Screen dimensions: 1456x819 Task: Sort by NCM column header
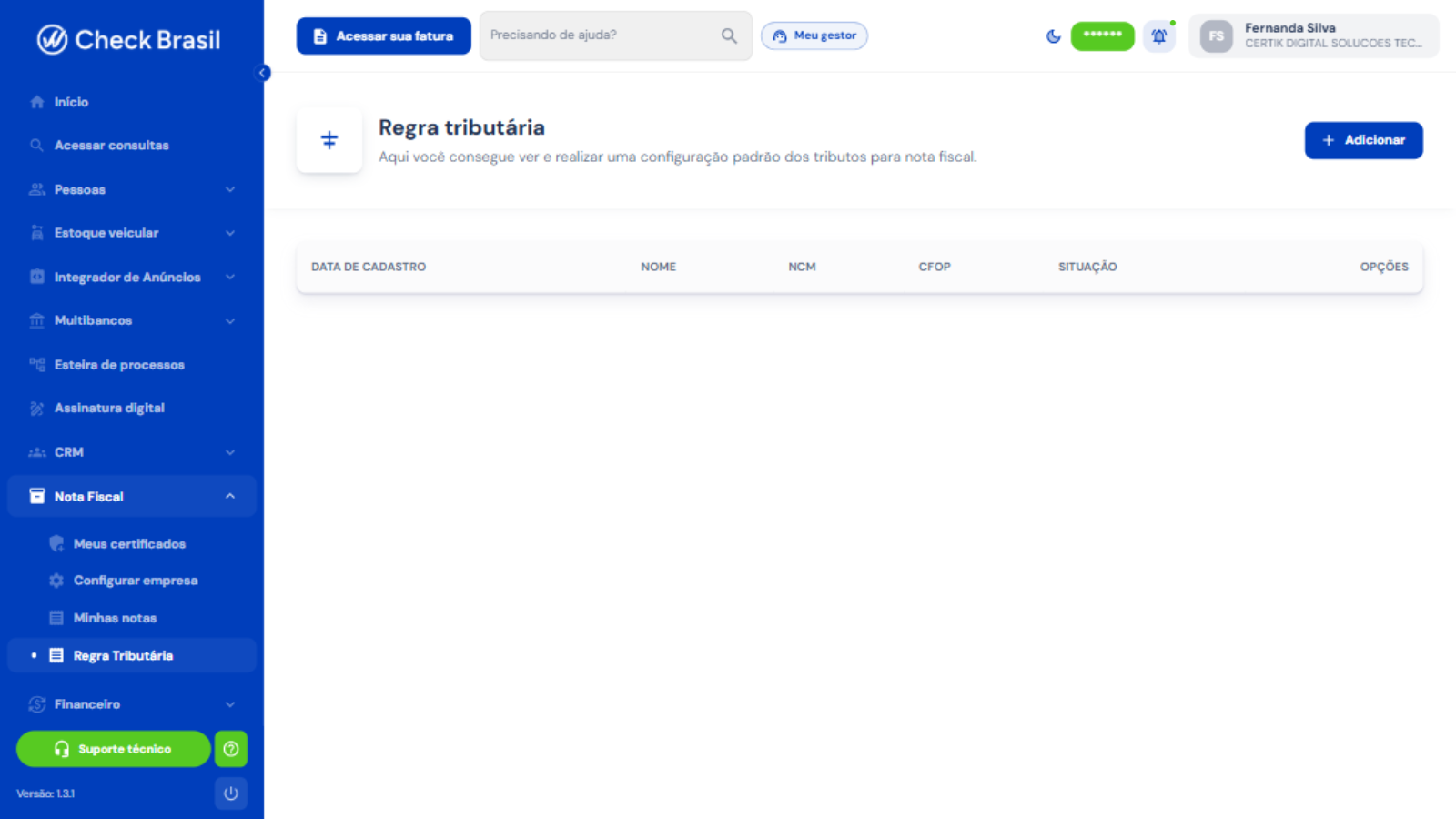tap(803, 267)
